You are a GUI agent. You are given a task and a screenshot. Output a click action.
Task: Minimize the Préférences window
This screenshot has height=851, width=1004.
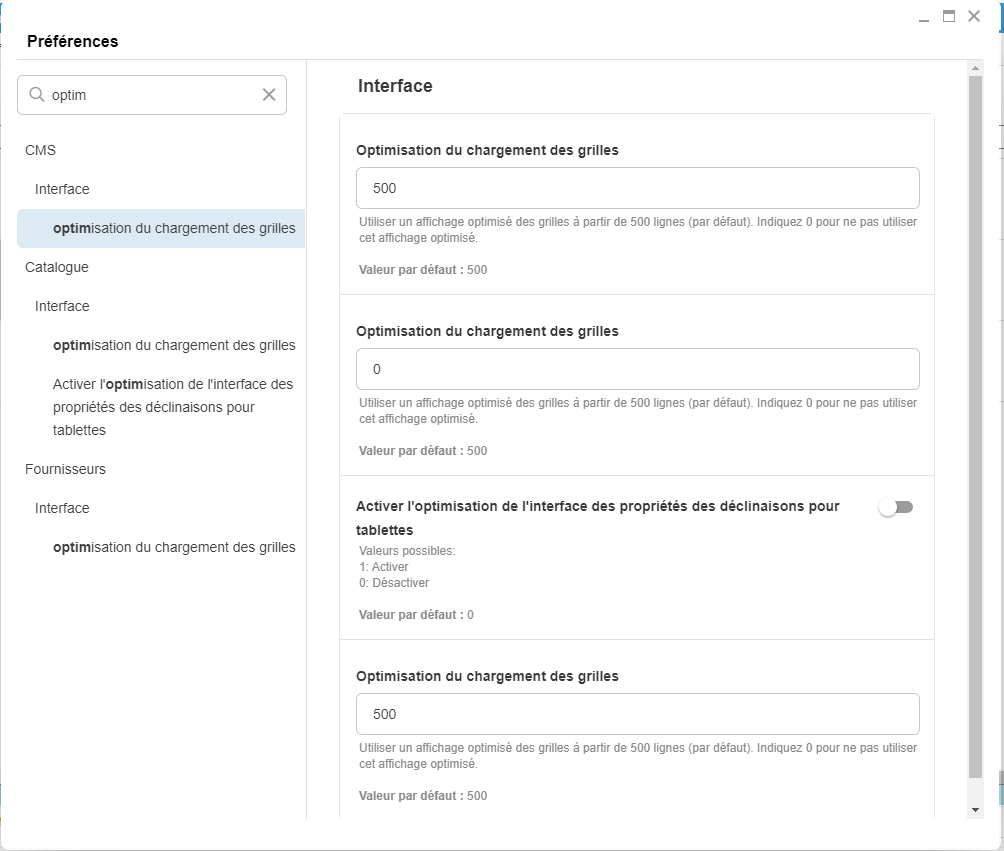(x=924, y=17)
